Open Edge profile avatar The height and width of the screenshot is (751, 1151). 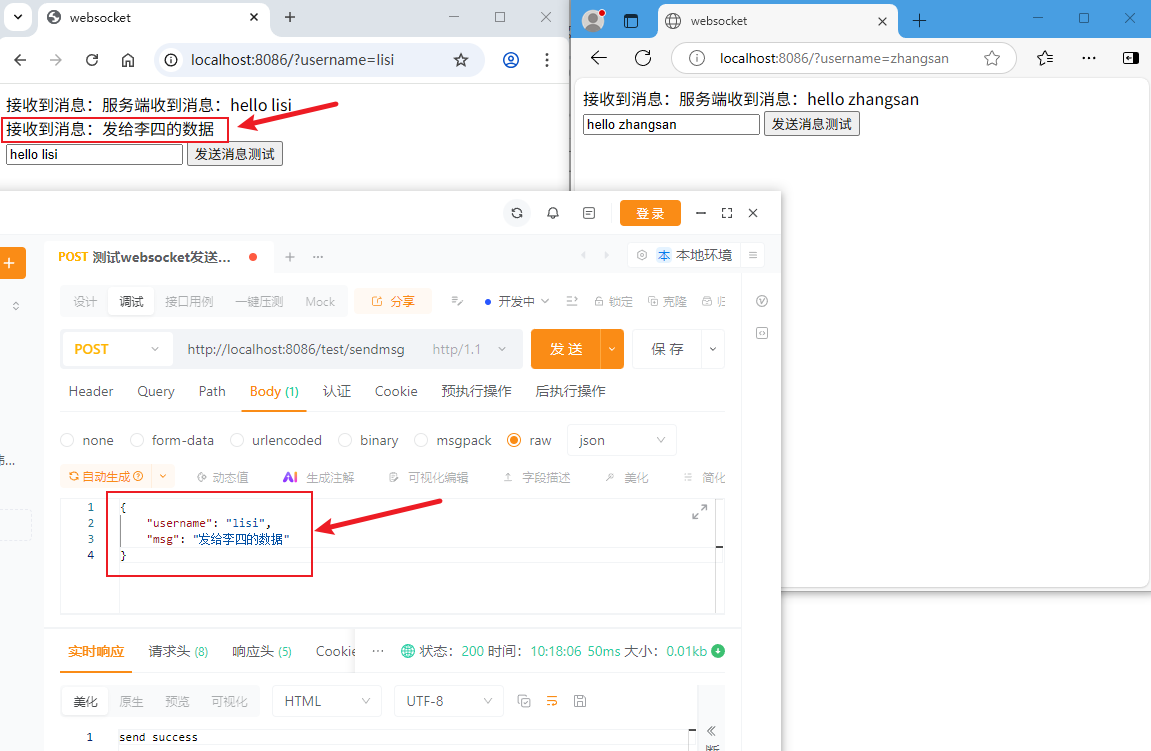tap(593, 21)
